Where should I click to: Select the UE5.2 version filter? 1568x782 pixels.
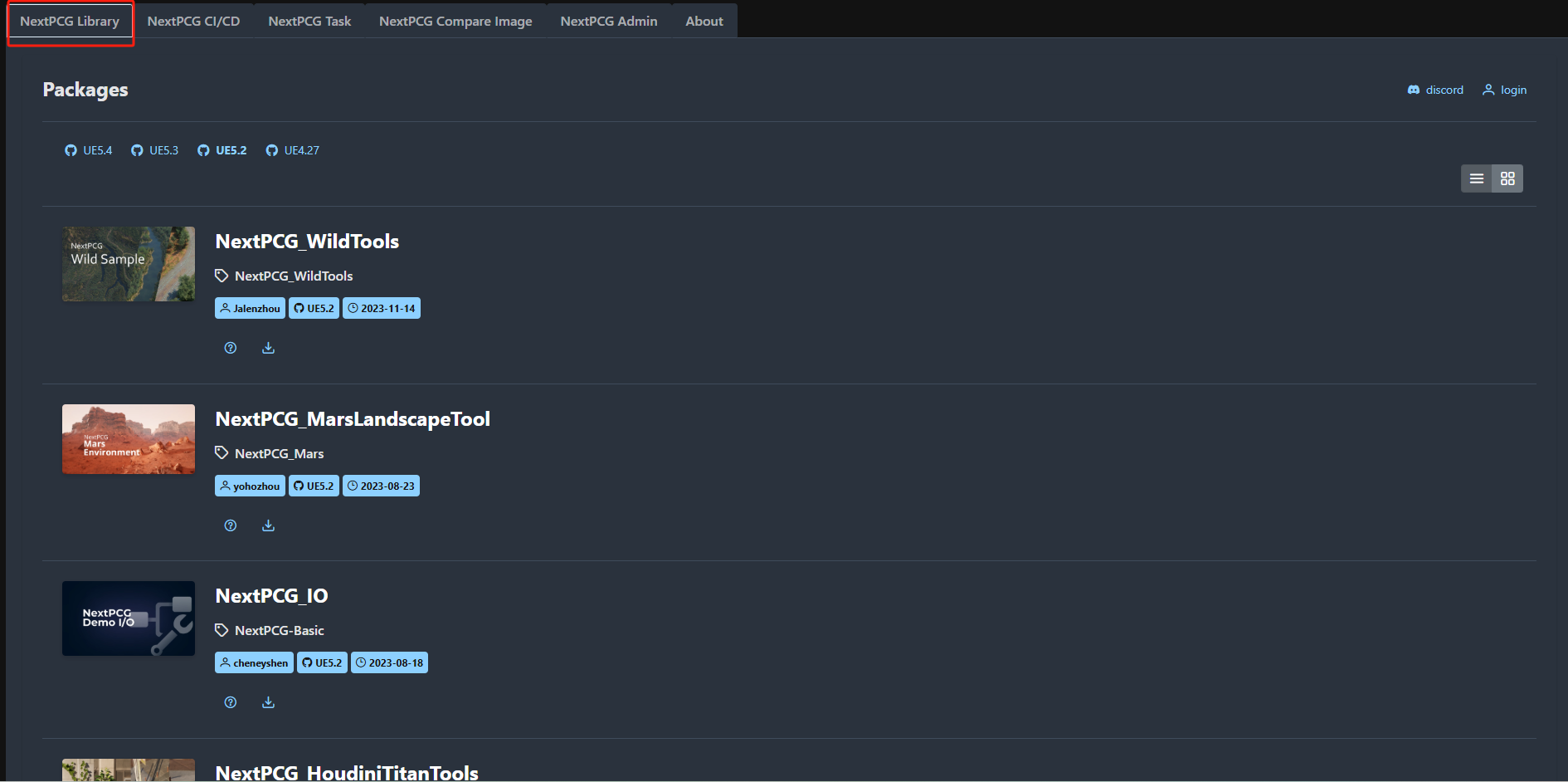point(222,150)
